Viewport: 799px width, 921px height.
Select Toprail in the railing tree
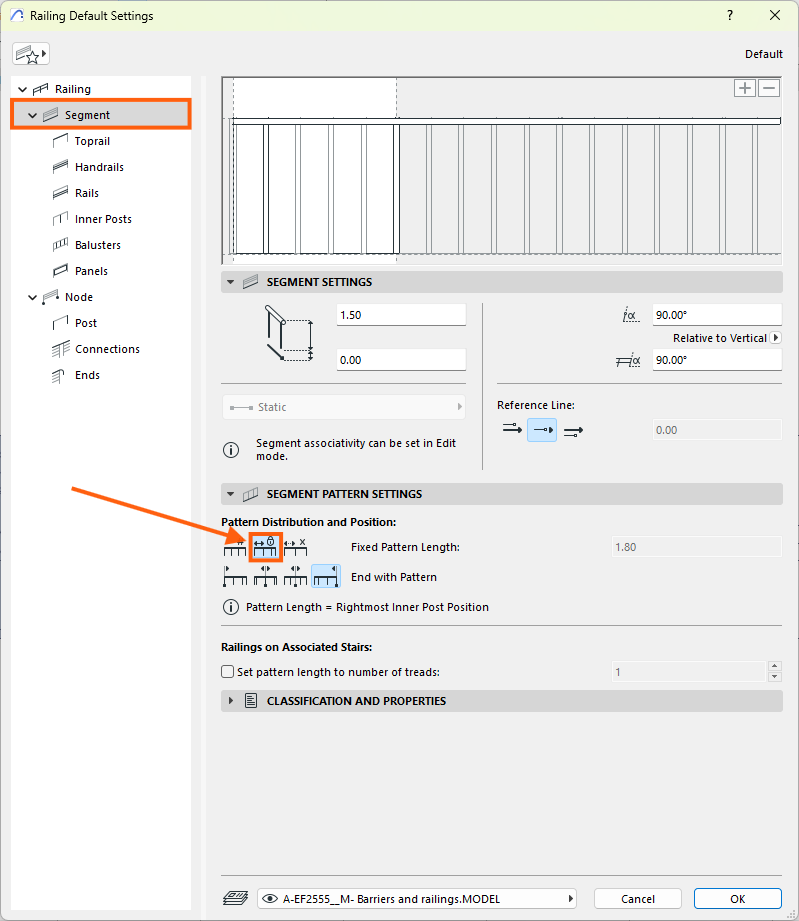pos(92,141)
